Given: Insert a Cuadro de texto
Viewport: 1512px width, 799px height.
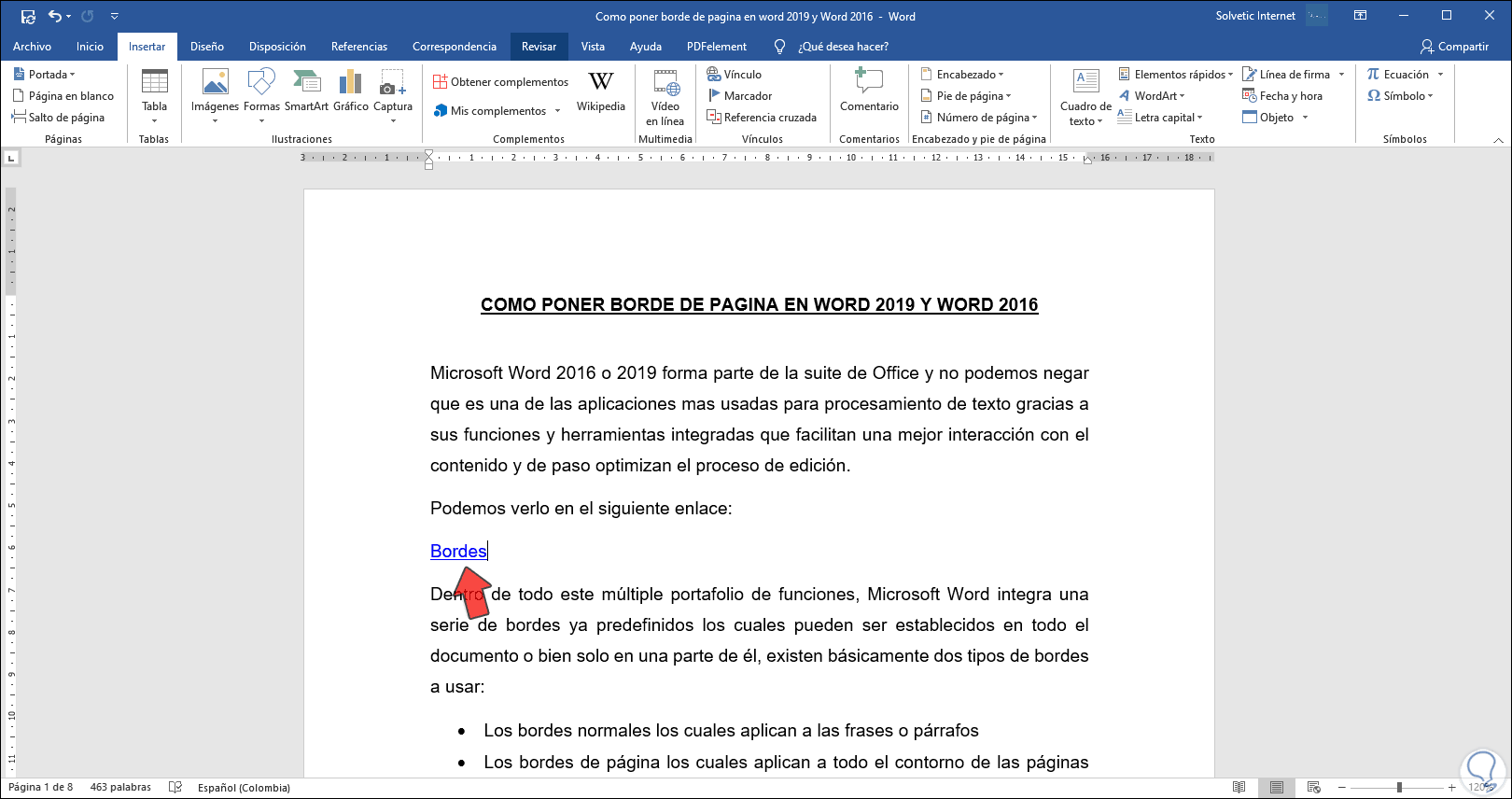Looking at the screenshot, I should pos(1085,97).
